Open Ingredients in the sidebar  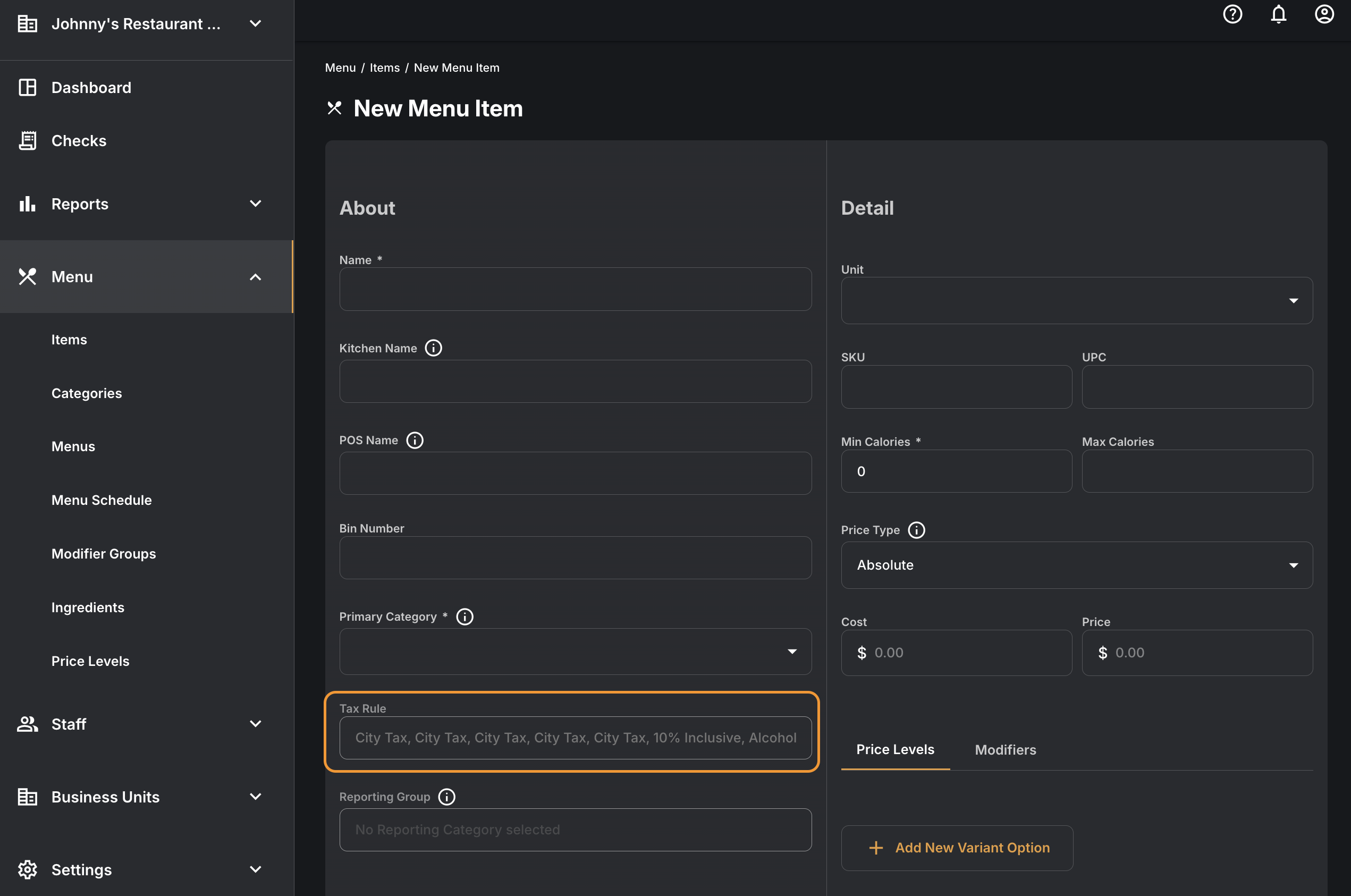[88, 607]
